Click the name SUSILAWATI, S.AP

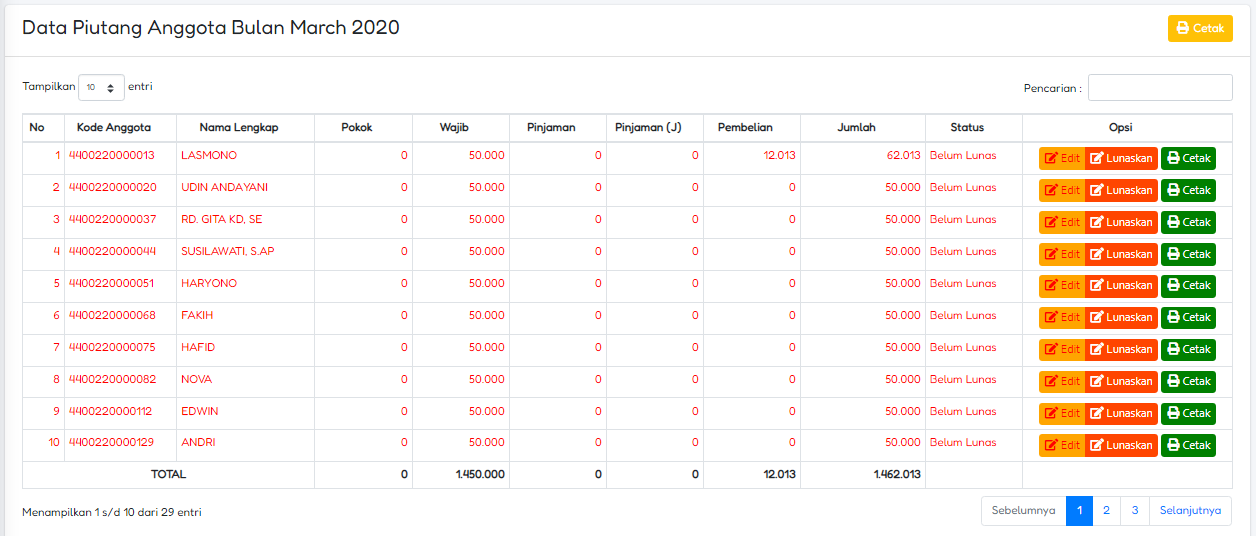coord(228,252)
